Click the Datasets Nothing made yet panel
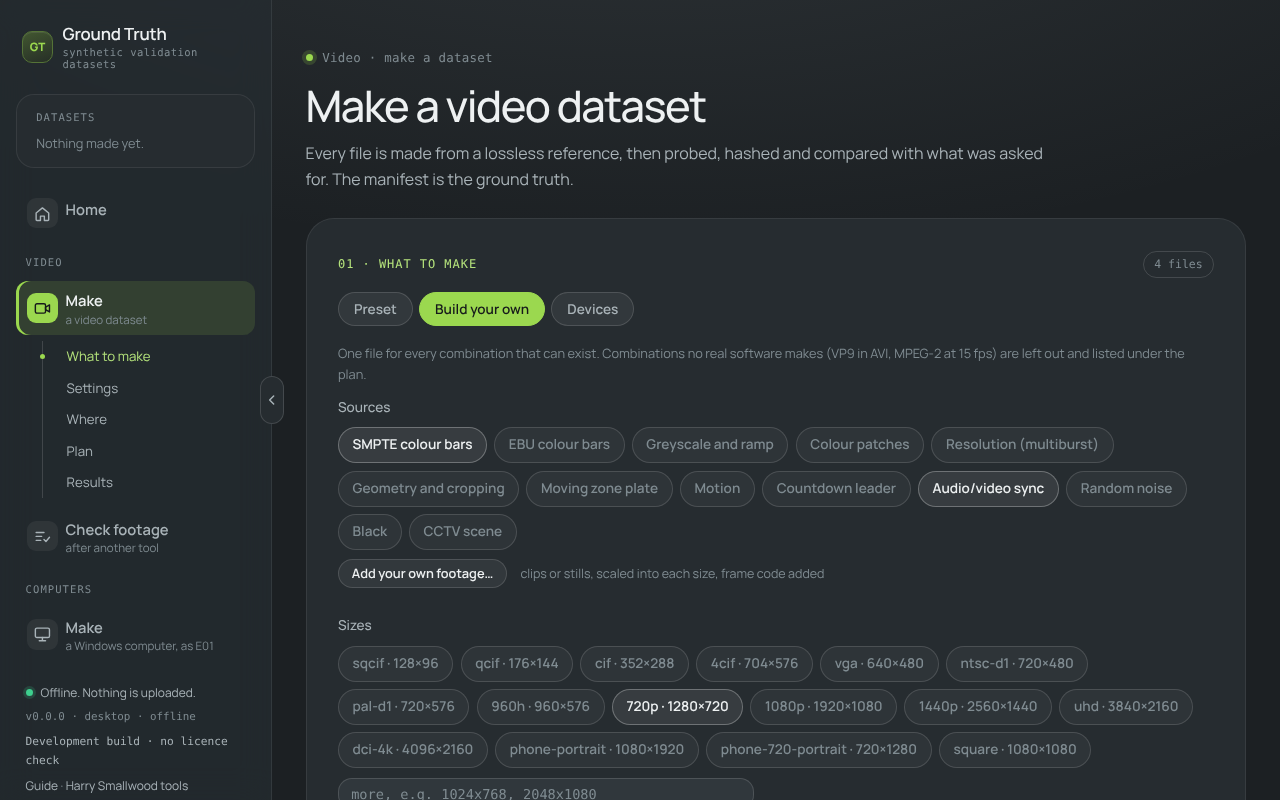Screen dimensions: 1280x800 (136, 131)
